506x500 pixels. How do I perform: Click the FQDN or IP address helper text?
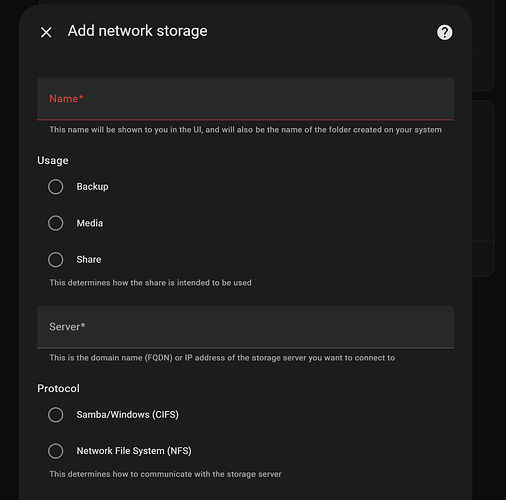point(222,358)
